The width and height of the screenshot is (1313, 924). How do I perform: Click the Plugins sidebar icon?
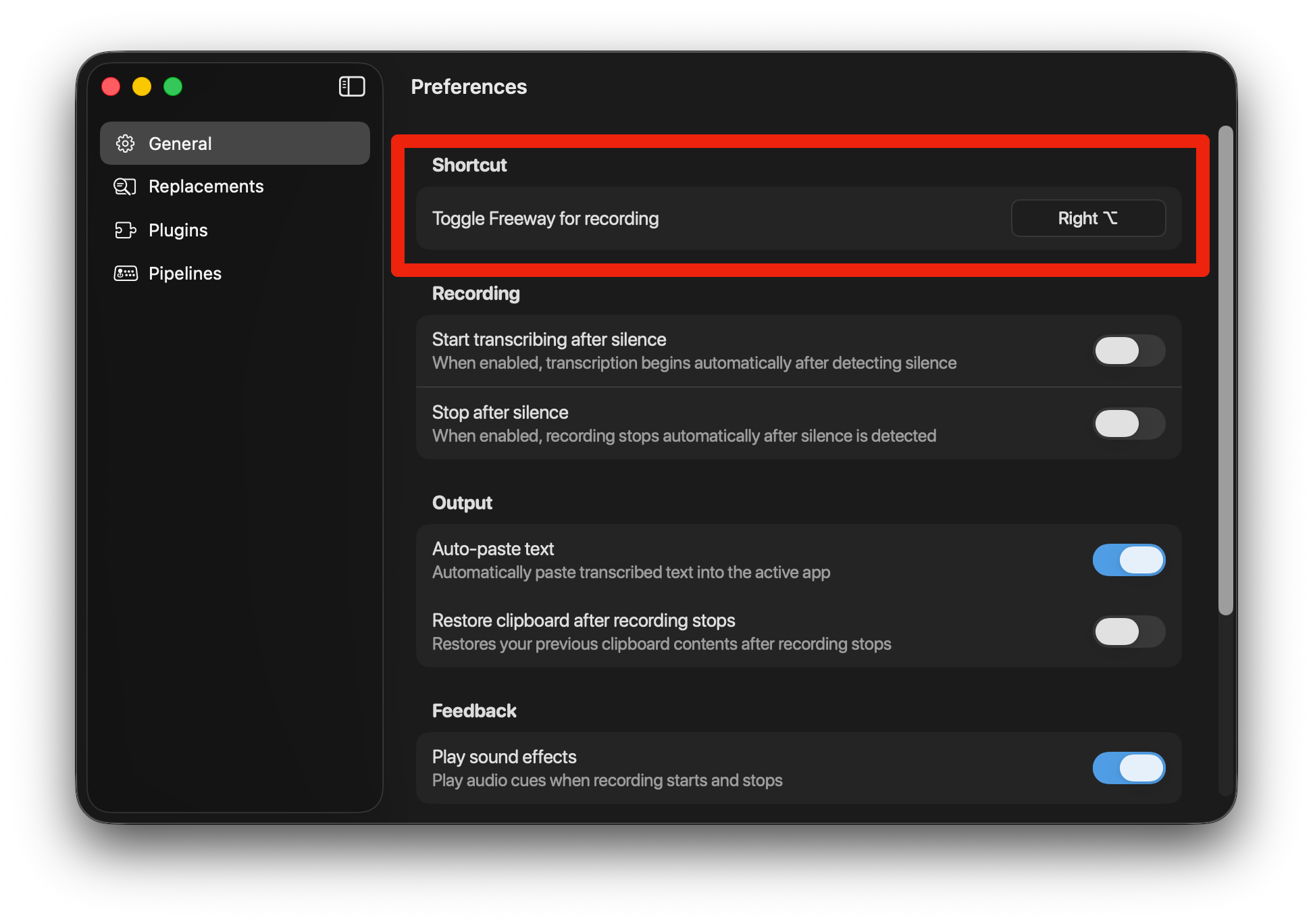pos(125,230)
